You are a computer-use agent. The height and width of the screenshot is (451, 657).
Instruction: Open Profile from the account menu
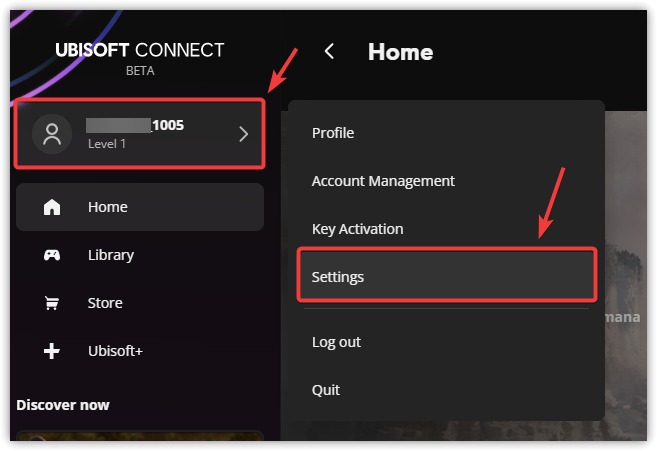[x=333, y=133]
